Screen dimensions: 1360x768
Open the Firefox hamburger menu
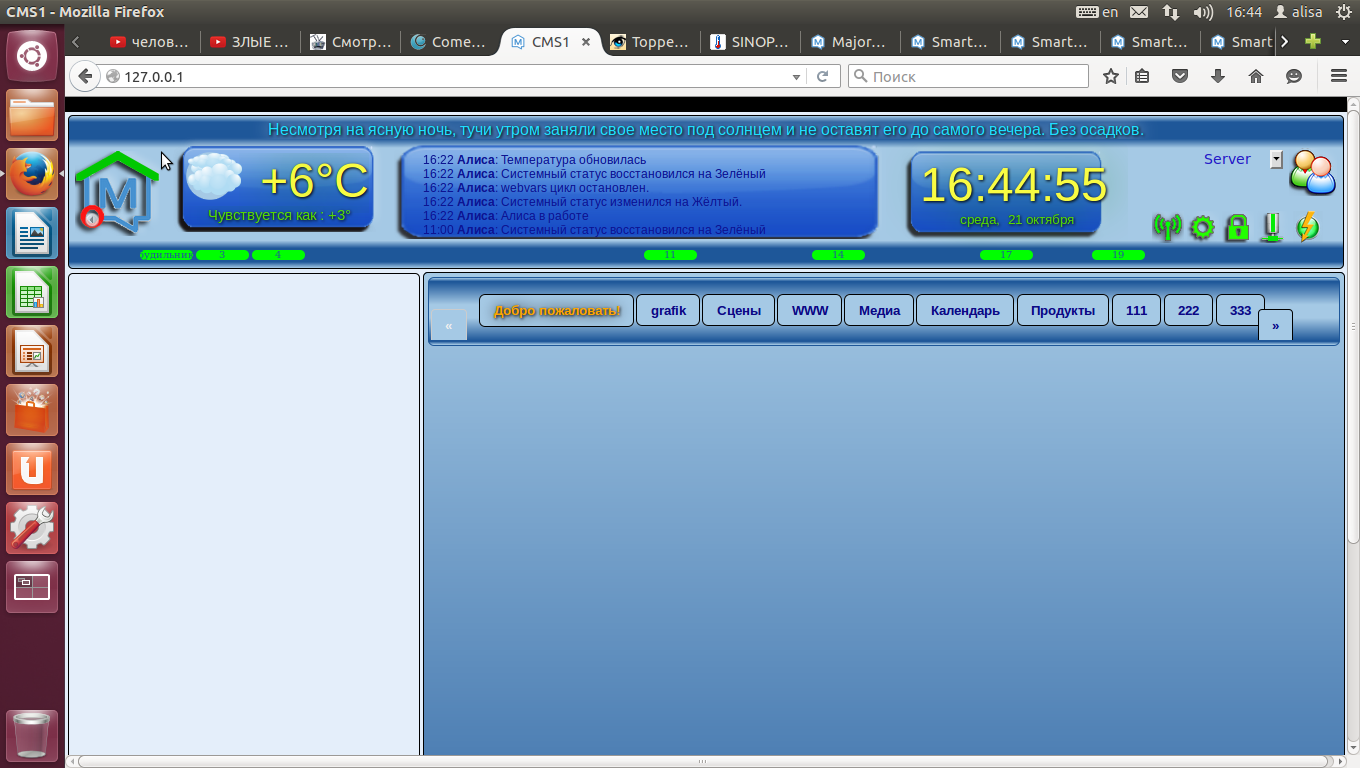click(x=1339, y=76)
